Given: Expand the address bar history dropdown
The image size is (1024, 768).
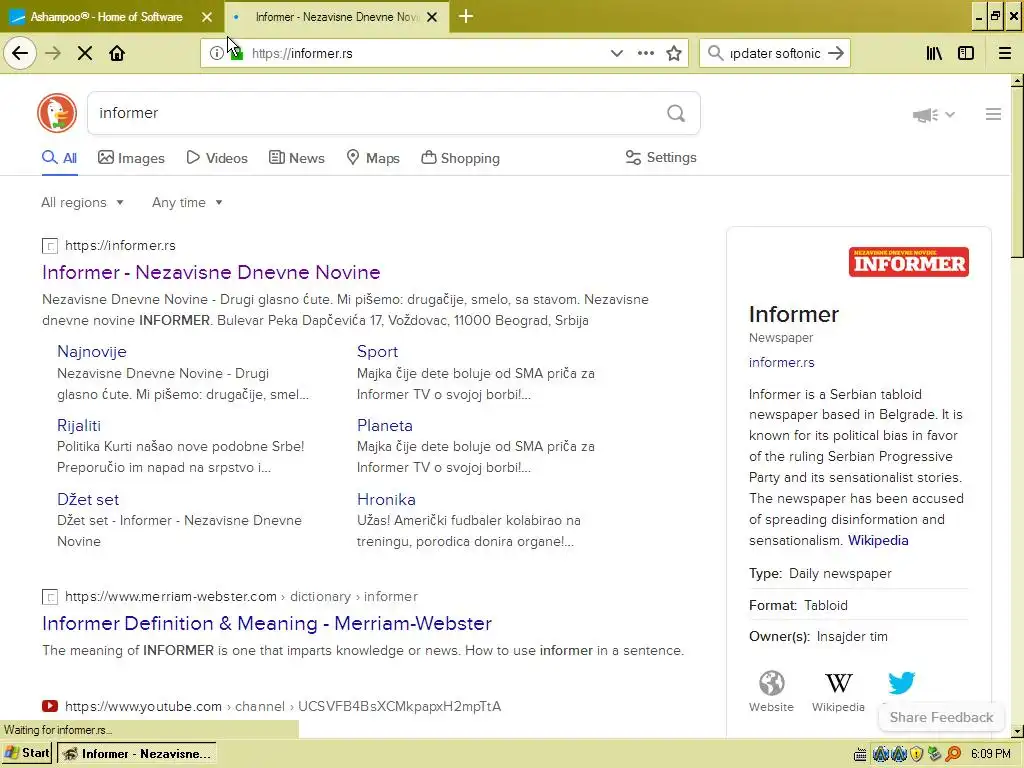Looking at the screenshot, I should [x=616, y=53].
